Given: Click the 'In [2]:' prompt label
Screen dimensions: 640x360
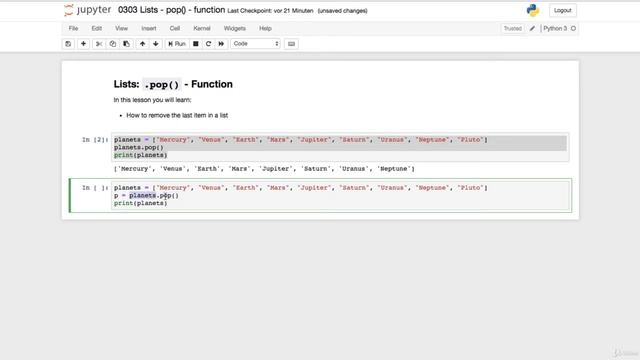Looking at the screenshot, I should point(95,140).
